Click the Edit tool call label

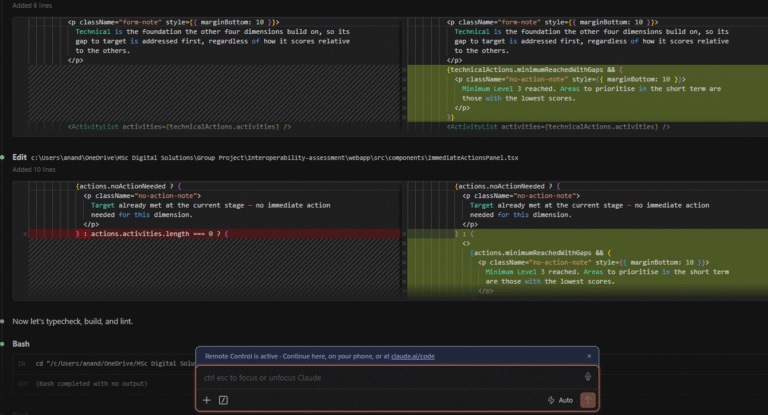click(20, 157)
